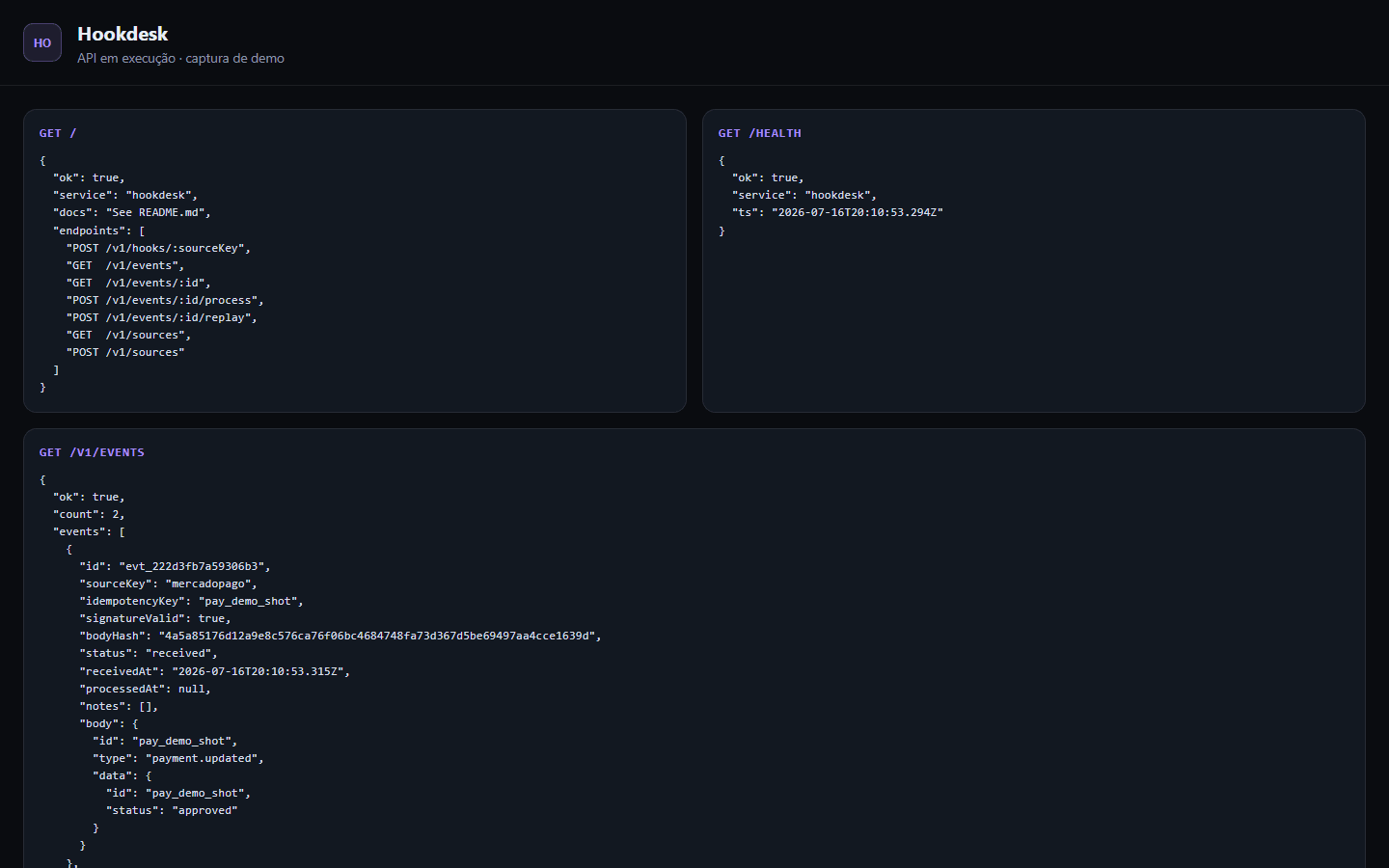Click the '"endpoints": [' line
Viewport: 1389px width, 868px height.
[x=99, y=231]
